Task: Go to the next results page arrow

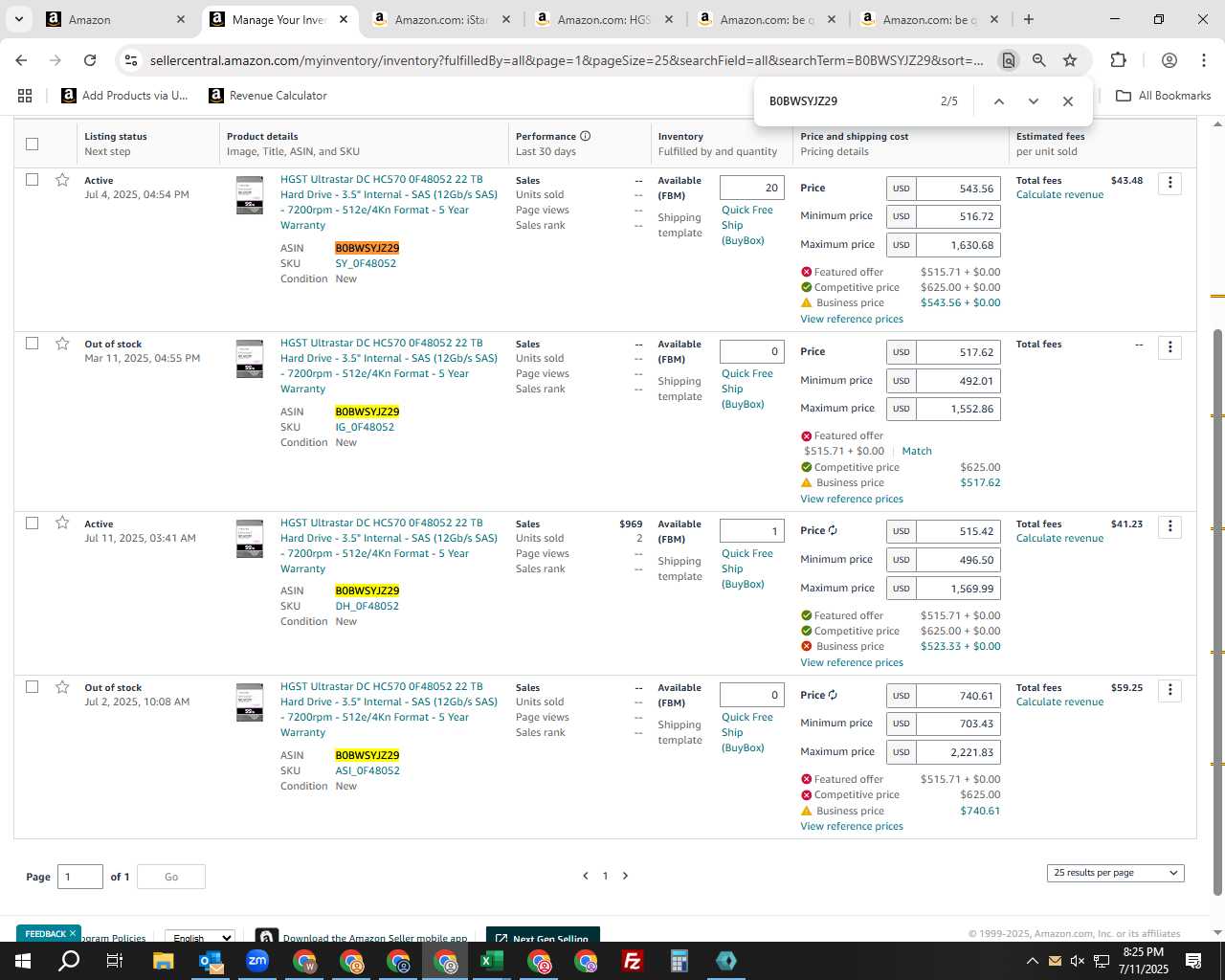Action: 625,876
